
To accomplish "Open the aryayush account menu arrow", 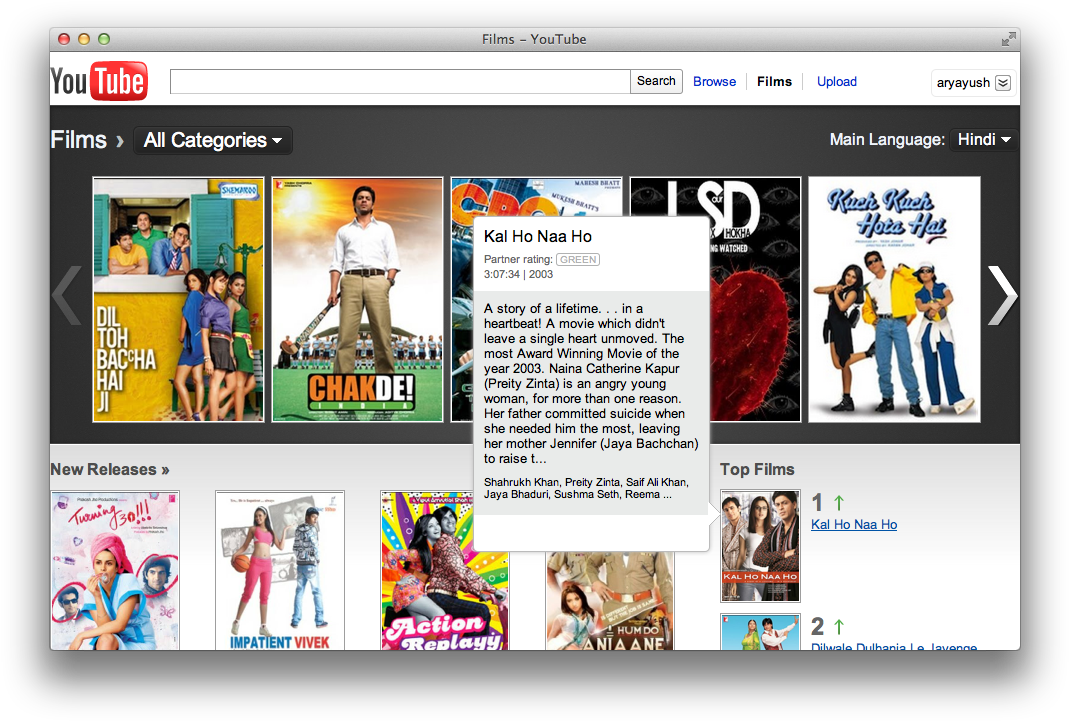I will pyautogui.click(x=1003, y=83).
